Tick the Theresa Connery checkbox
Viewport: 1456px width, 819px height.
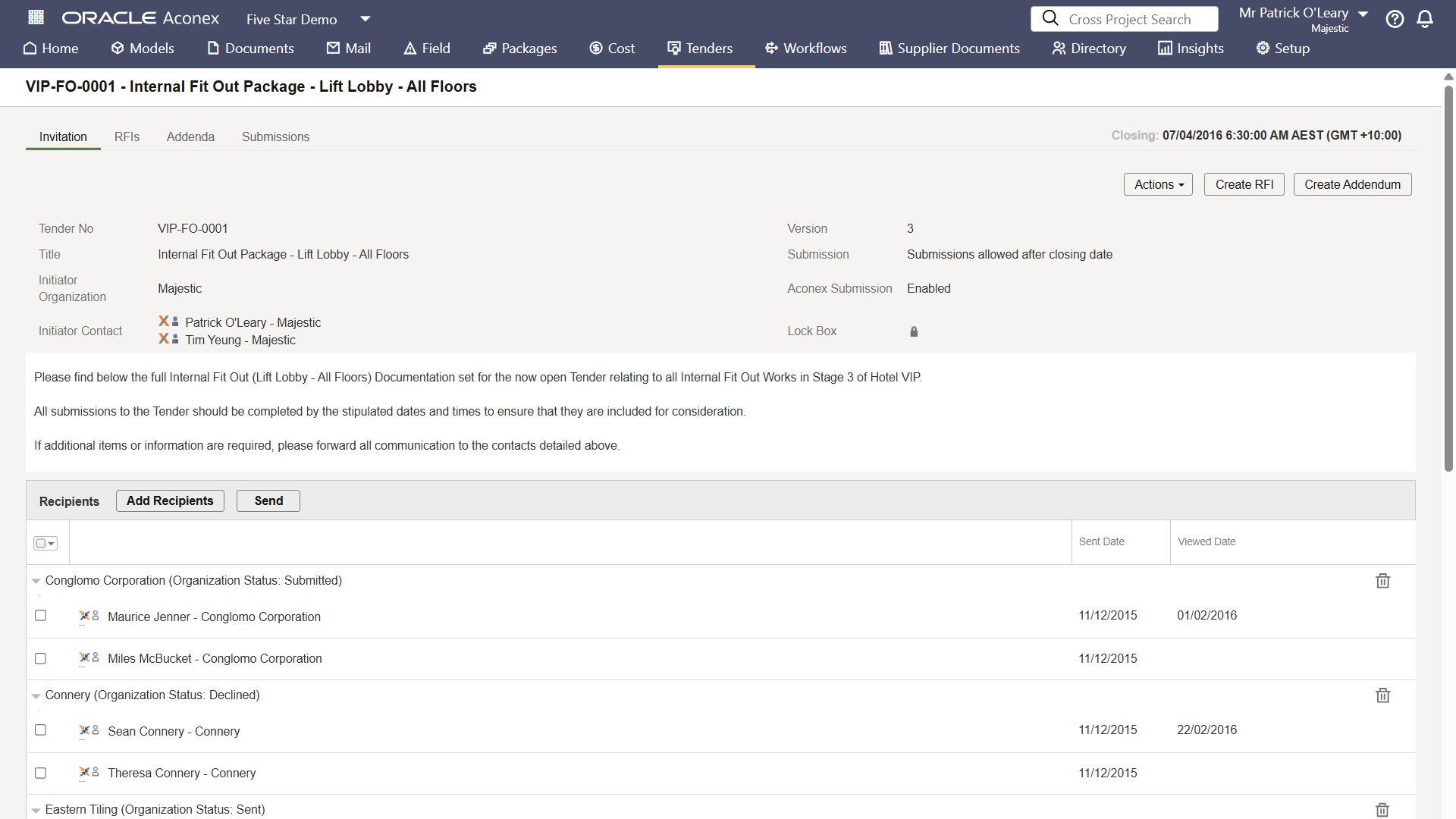(x=41, y=773)
